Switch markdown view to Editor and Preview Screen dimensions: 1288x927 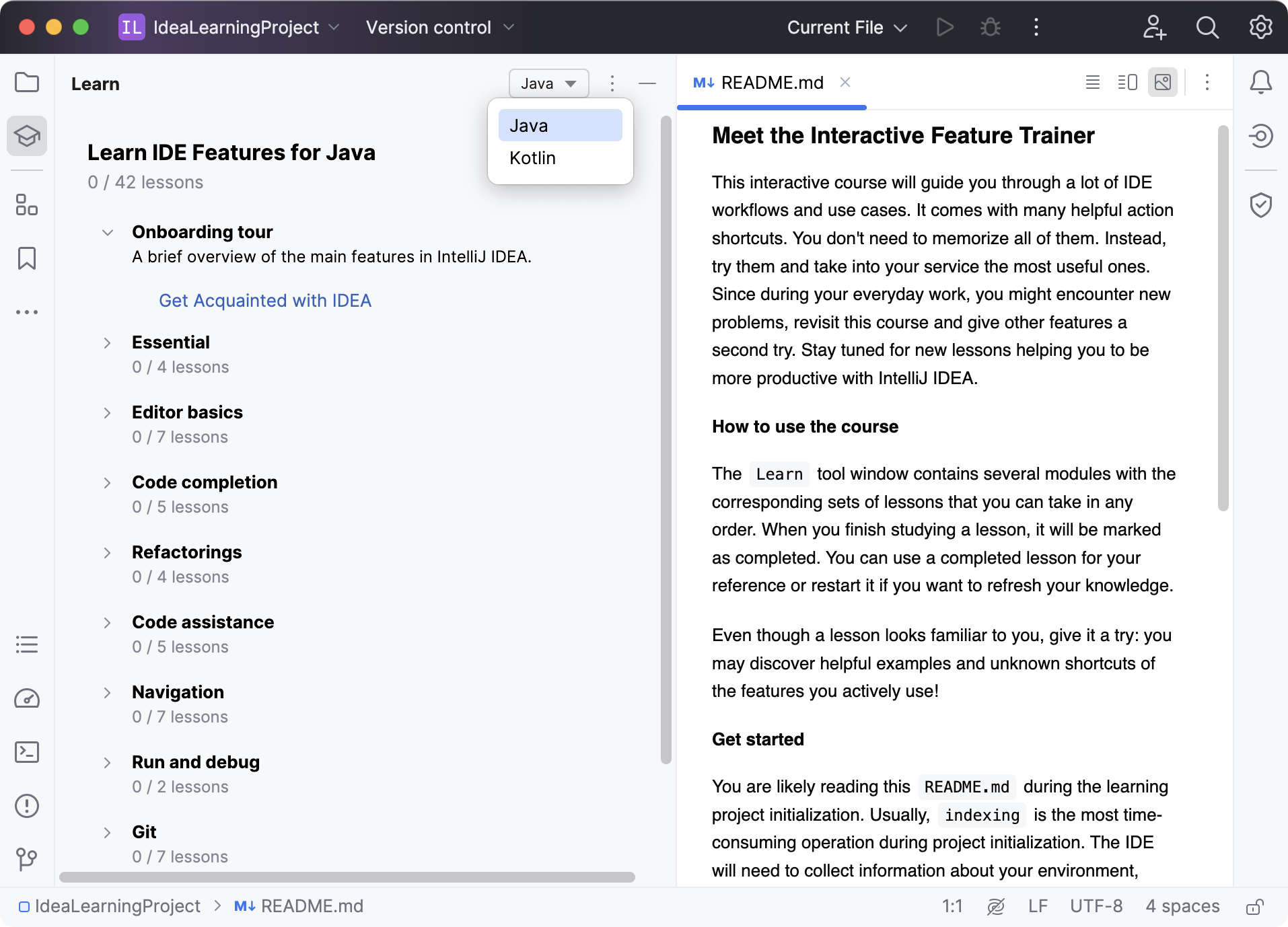pos(1127,83)
